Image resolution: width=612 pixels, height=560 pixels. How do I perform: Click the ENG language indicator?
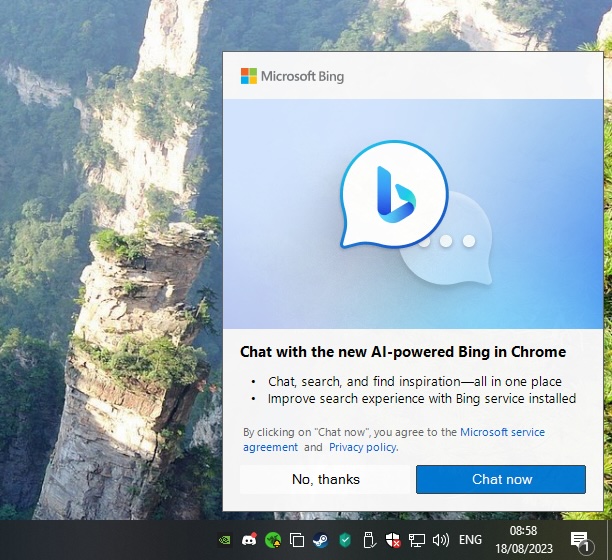[x=470, y=540]
